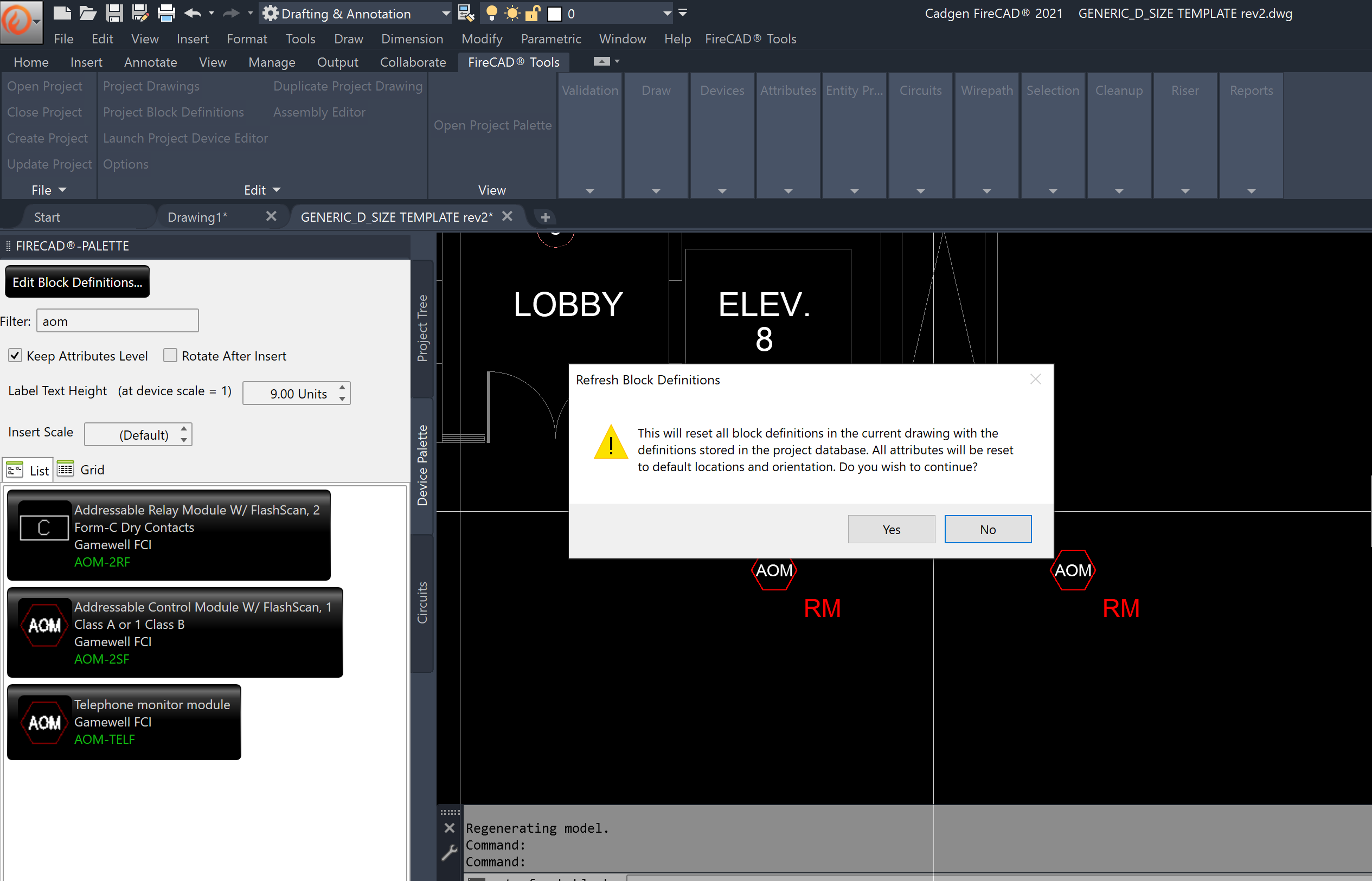Click the Edit Block Definitions button
This screenshot has height=881, width=1372.
[77, 282]
